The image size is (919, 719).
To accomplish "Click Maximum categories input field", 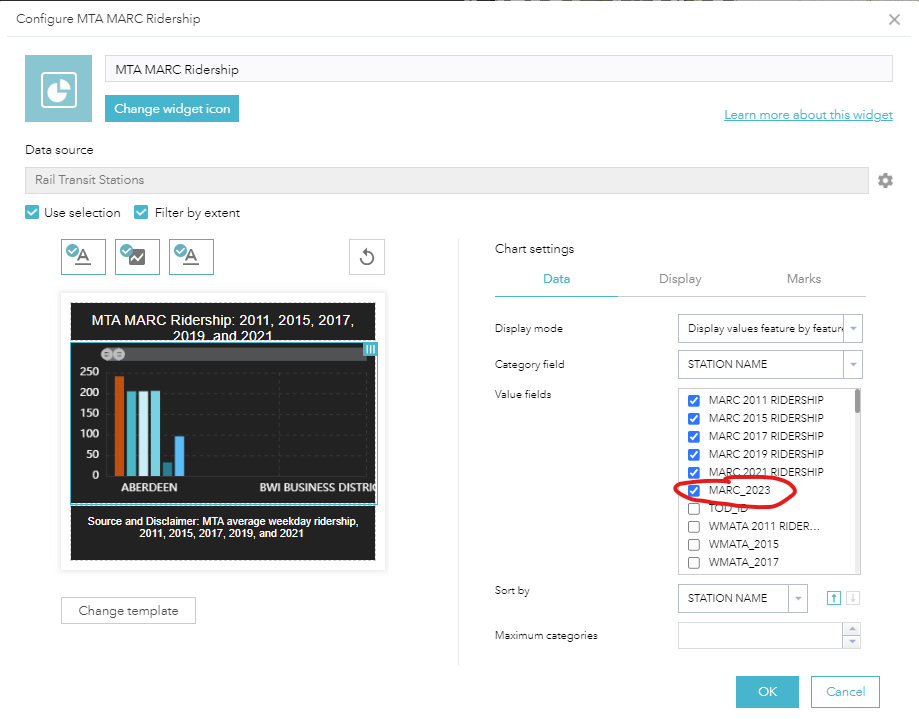I will coord(760,635).
